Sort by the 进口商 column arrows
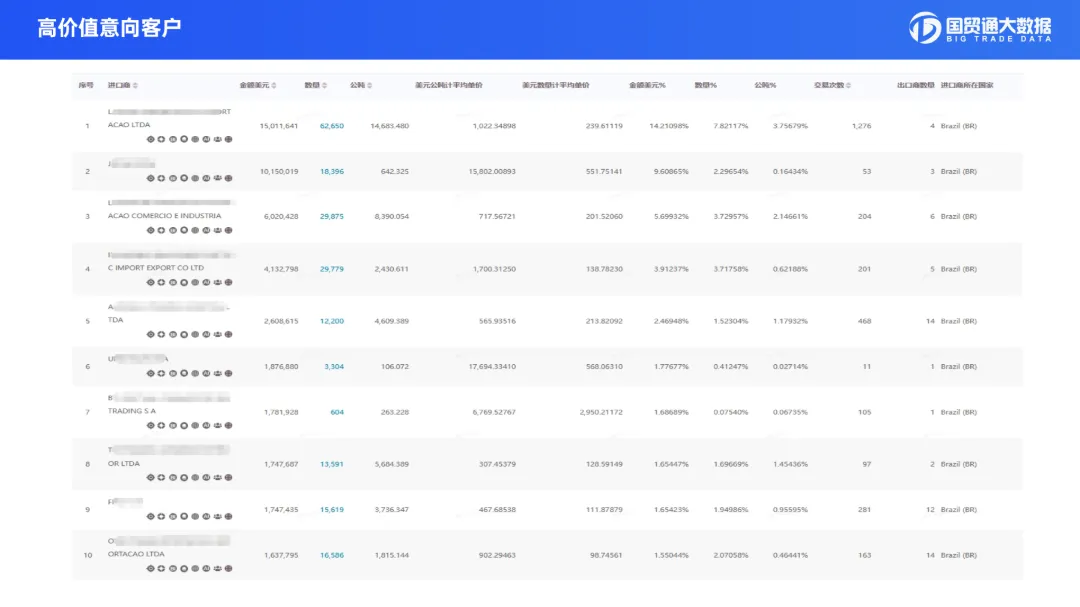Screen dimensions: 1080x607 click(135, 85)
